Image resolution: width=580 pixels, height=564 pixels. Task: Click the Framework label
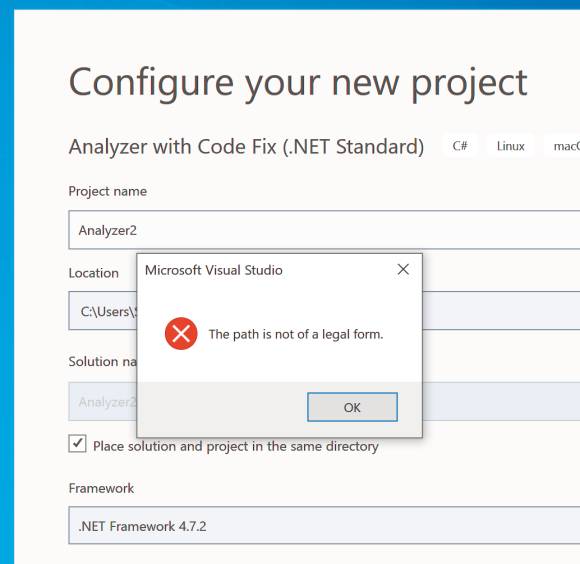[101, 488]
